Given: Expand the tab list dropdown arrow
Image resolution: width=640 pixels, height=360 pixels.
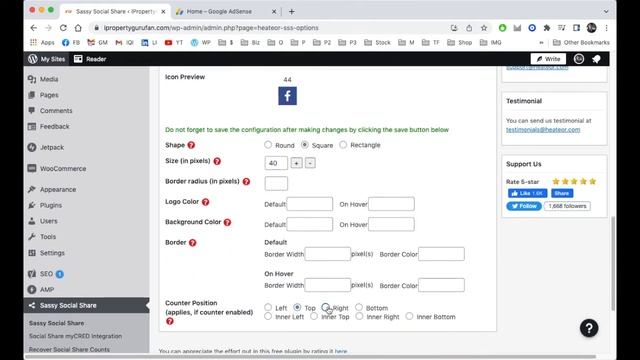Looking at the screenshot, I should point(606,11).
